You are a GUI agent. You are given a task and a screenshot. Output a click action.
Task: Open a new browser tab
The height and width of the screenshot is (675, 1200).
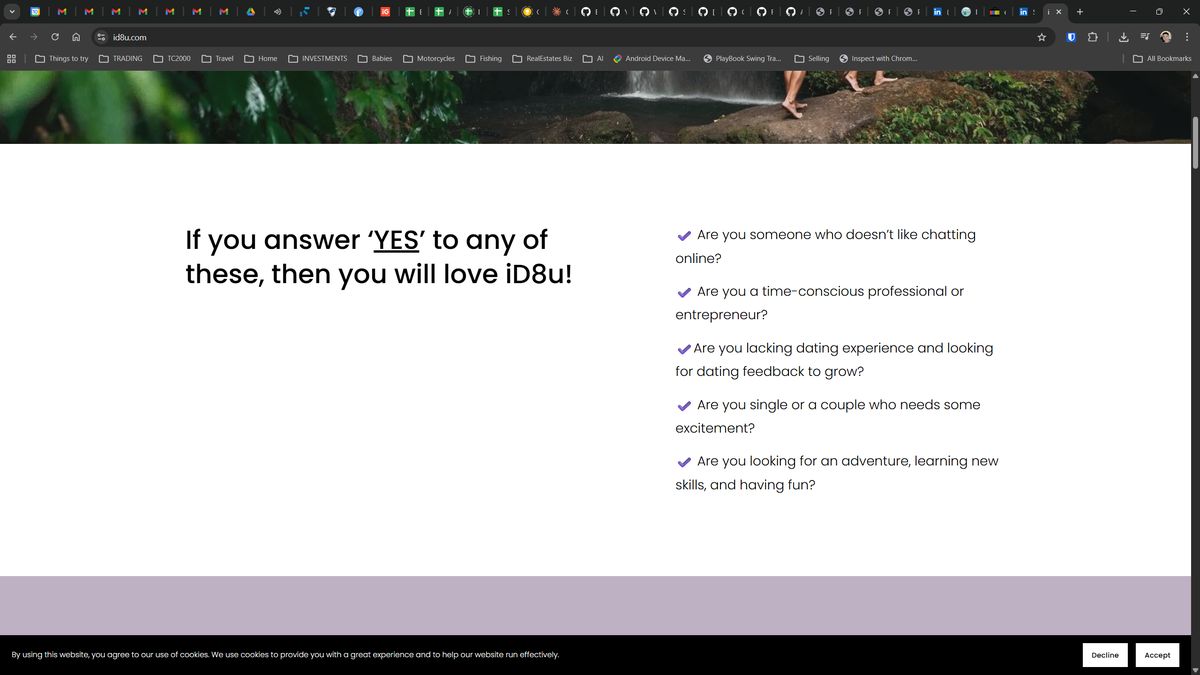(1080, 12)
